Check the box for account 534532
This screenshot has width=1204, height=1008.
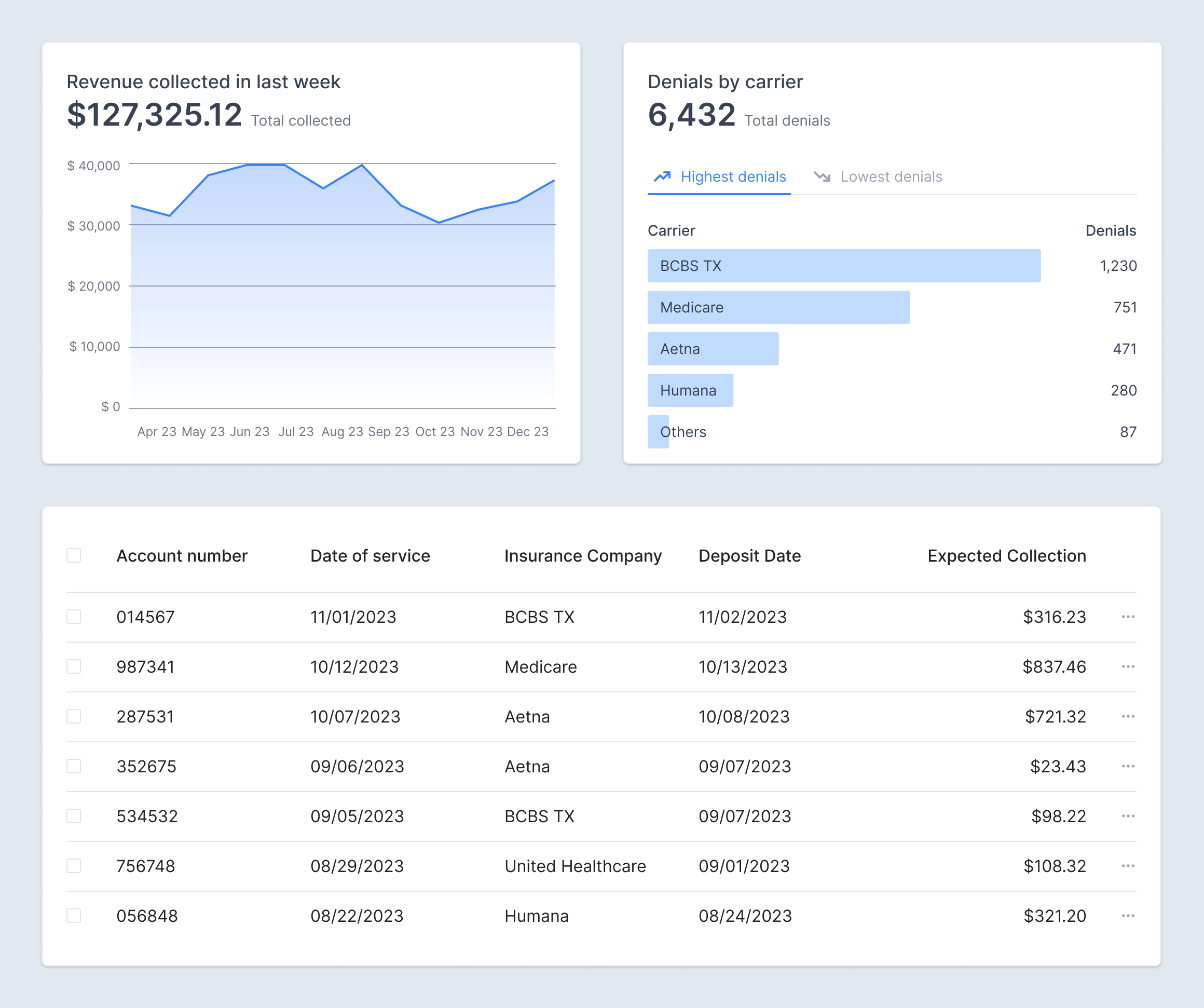click(x=74, y=816)
